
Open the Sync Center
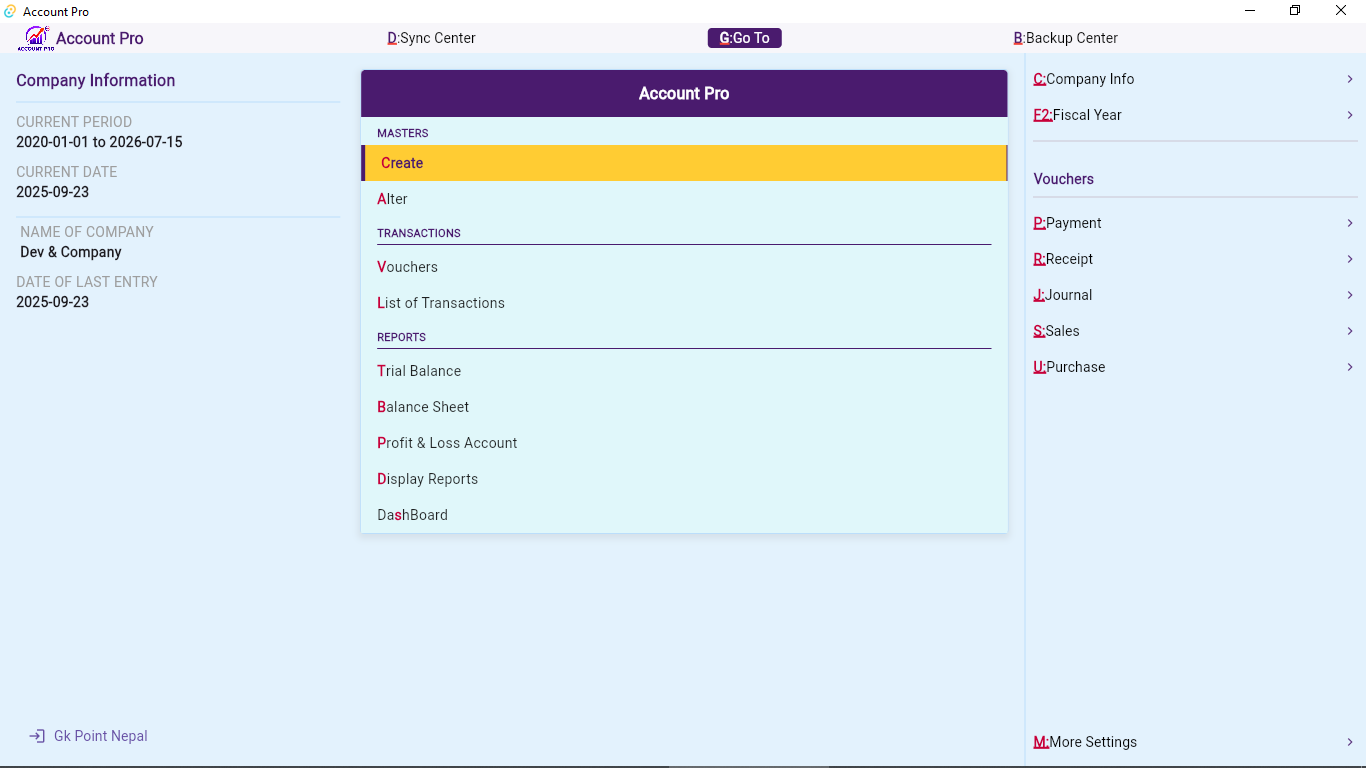point(432,38)
